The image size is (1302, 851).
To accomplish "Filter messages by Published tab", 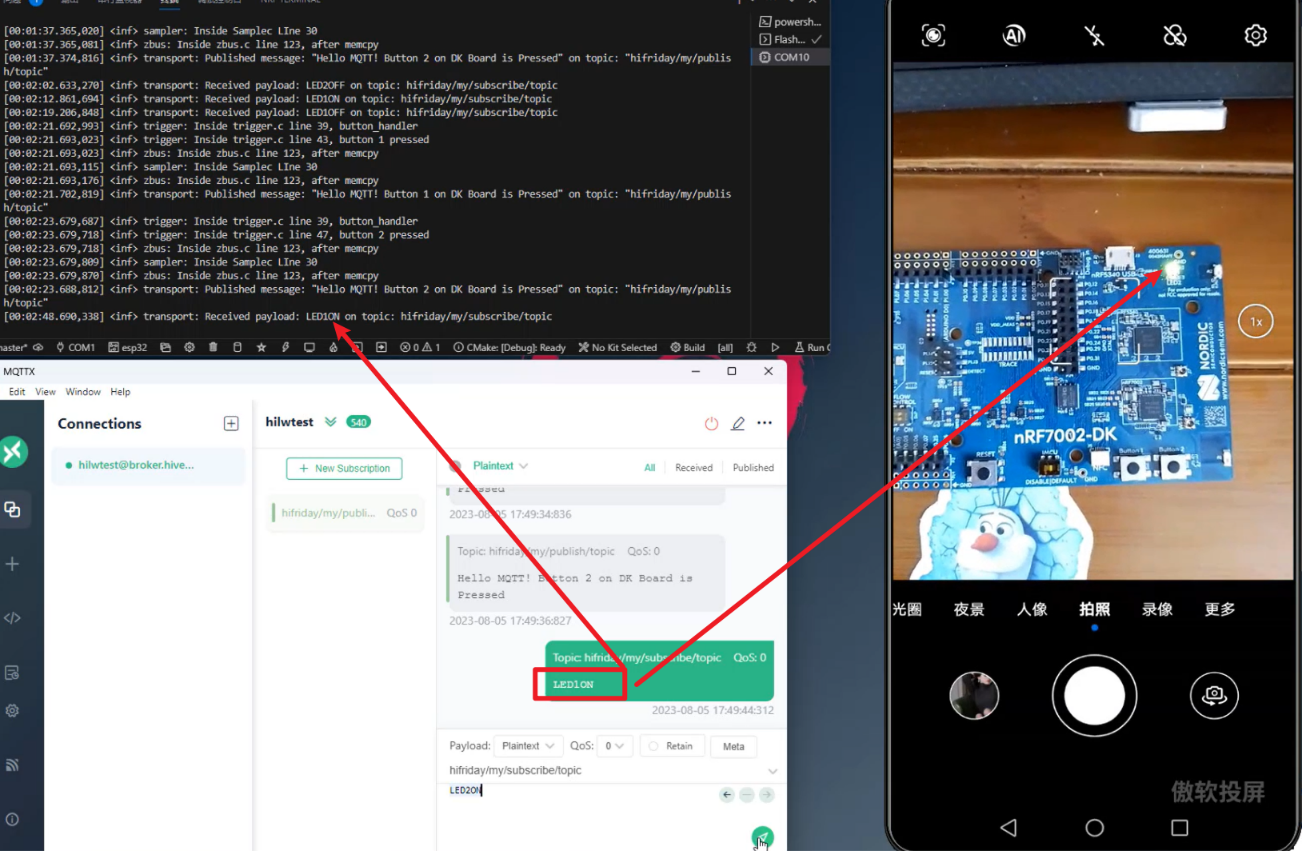I will tap(753, 467).
